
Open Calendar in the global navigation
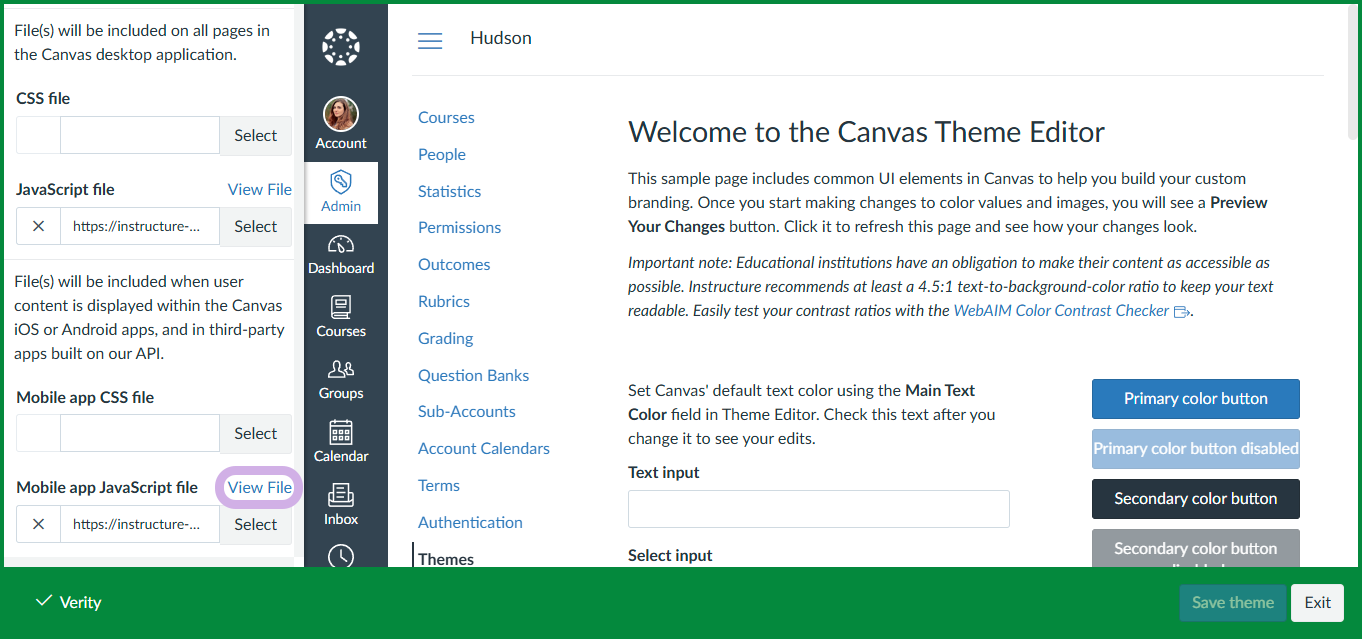coord(341,441)
